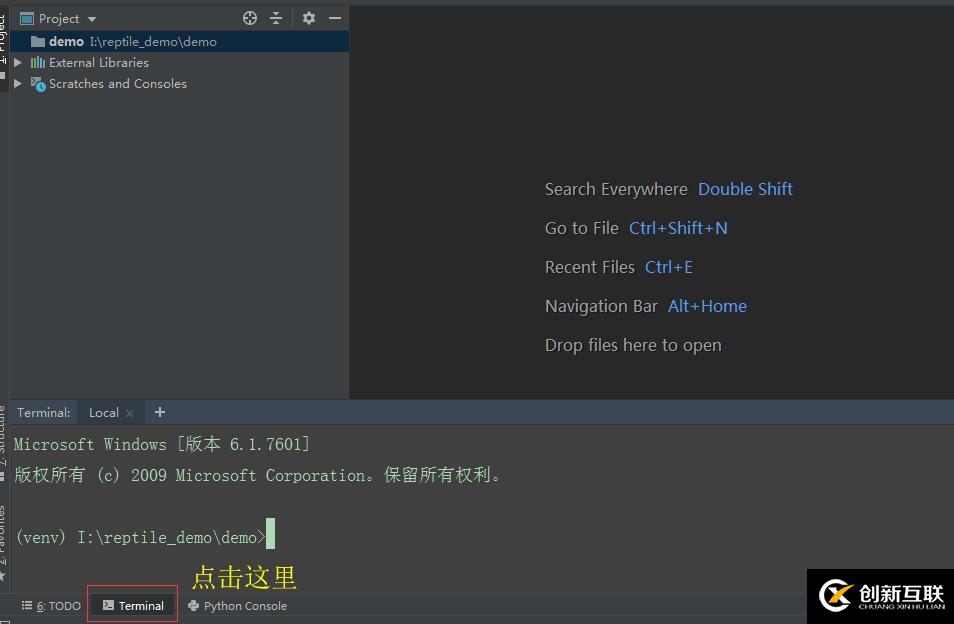Open Project panel settings gear

(x=308, y=18)
